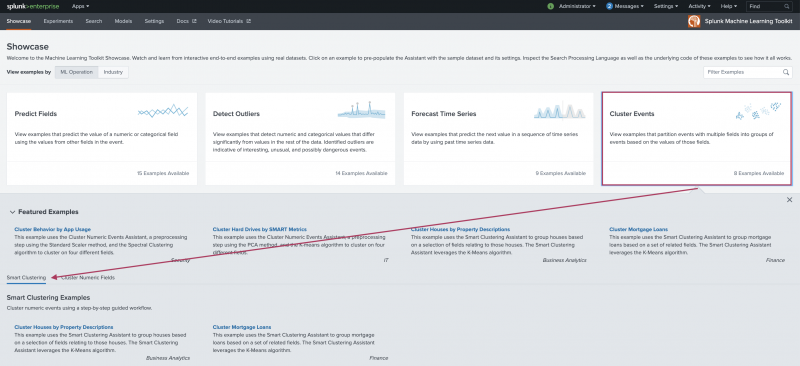Click the top bar Find field

point(769,6)
